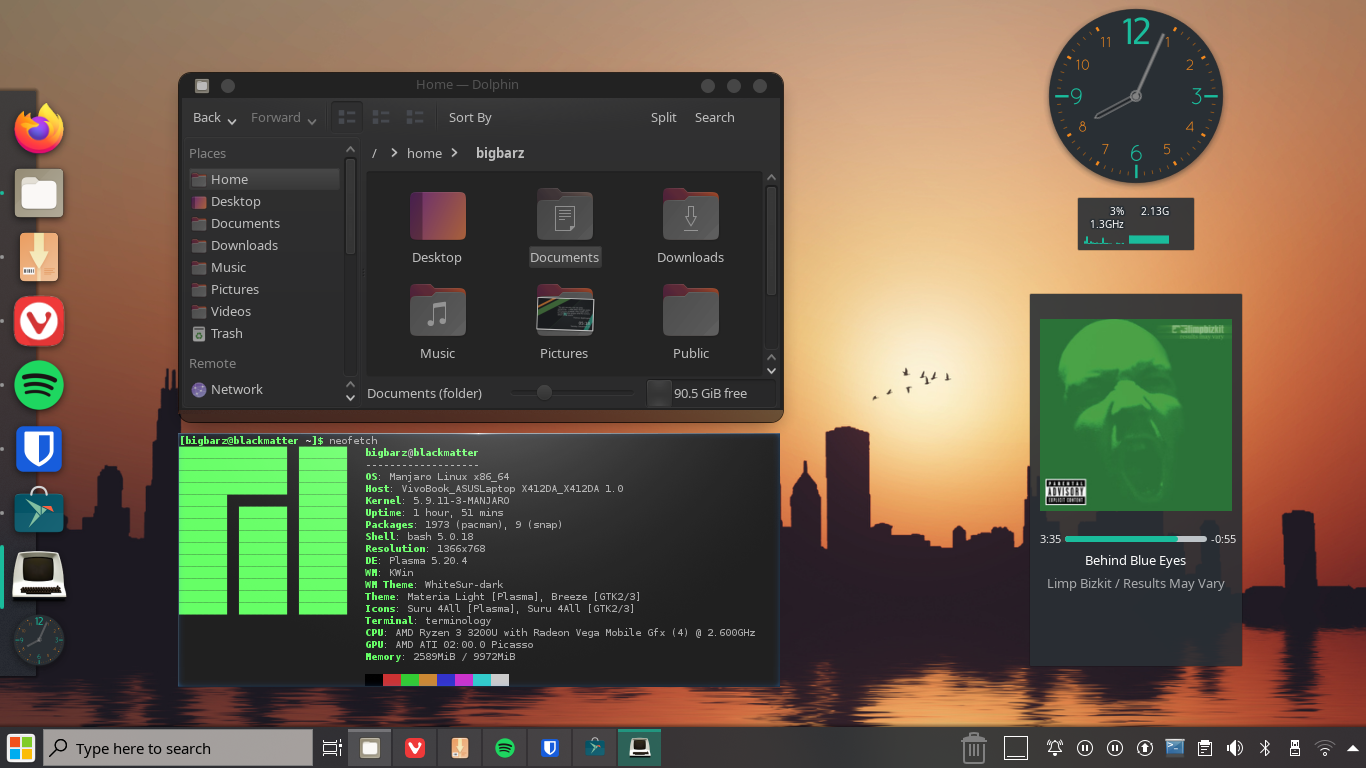1366x768 pixels.
Task: Select Home in the Places panel
Action: tap(264, 179)
